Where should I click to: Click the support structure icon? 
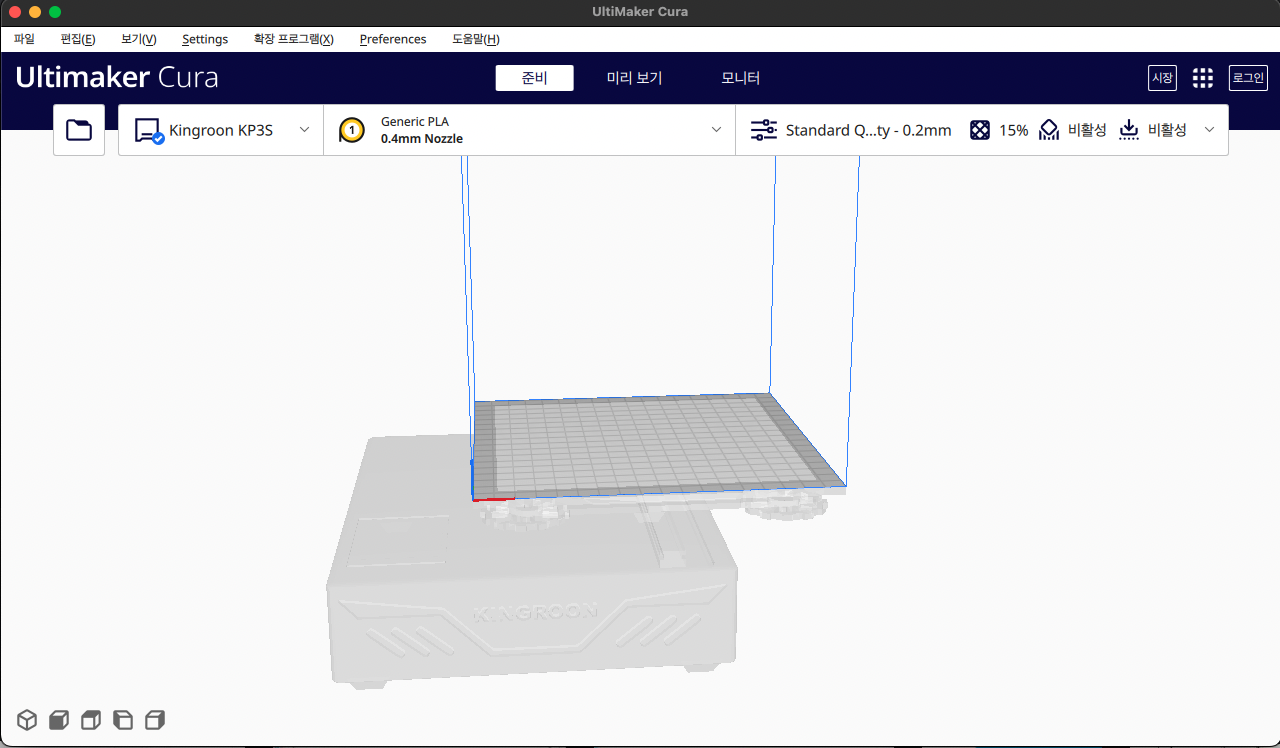coord(1049,130)
